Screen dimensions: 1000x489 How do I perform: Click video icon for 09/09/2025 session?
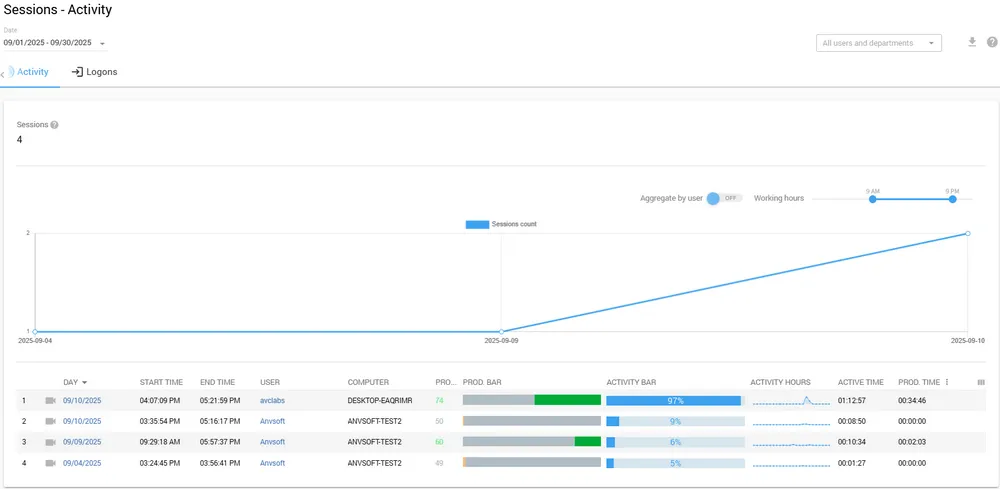coord(51,442)
